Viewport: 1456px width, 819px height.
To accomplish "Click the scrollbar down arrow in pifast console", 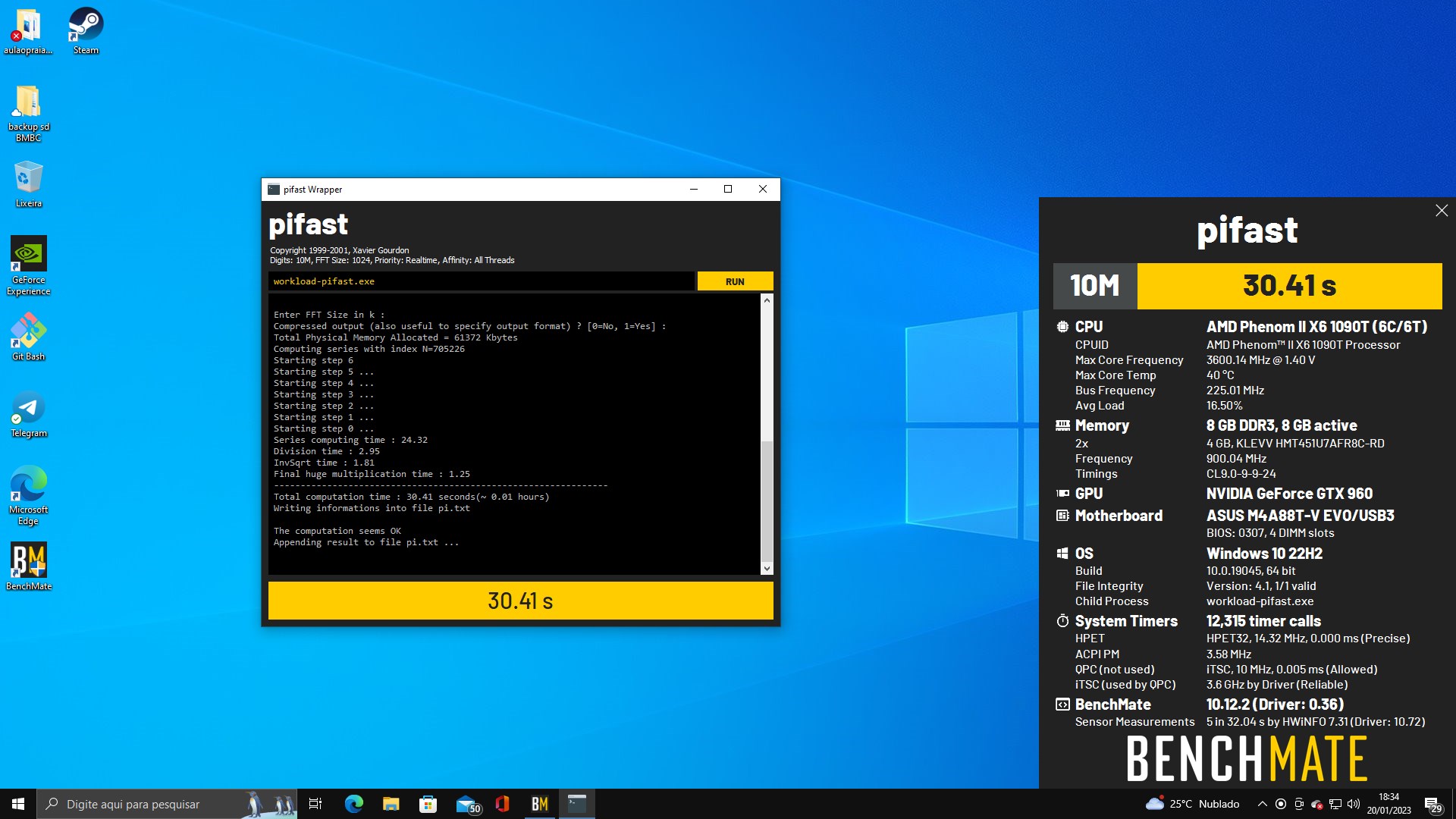I will 767,568.
